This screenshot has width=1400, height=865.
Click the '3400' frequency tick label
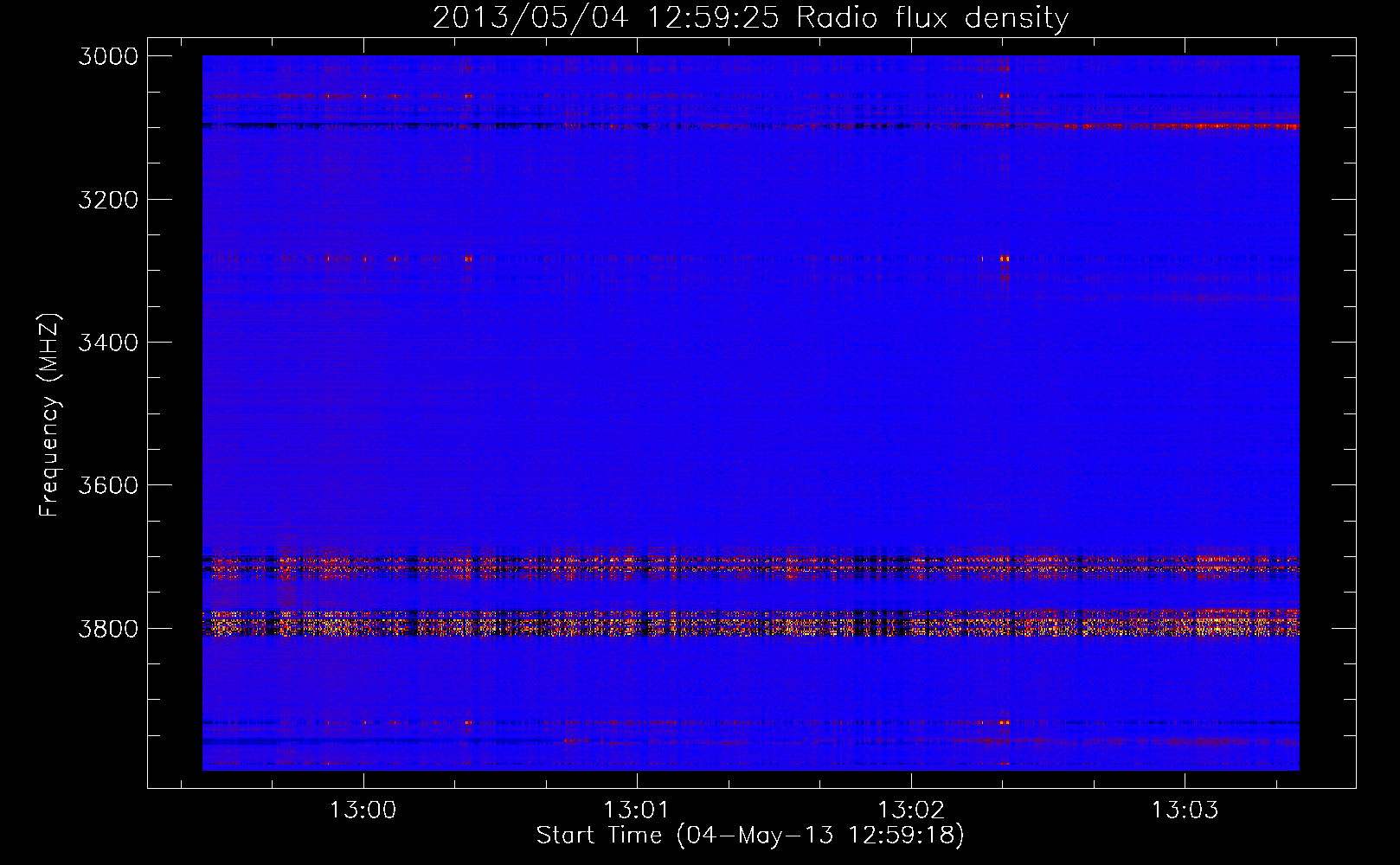[x=108, y=343]
